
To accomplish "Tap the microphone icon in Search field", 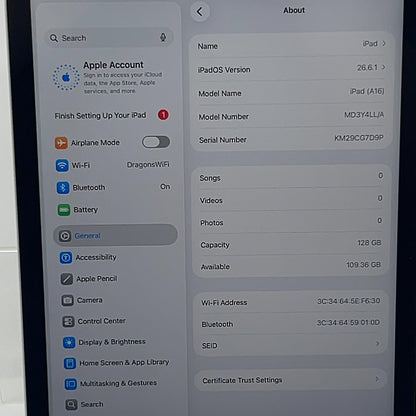I will point(163,37).
